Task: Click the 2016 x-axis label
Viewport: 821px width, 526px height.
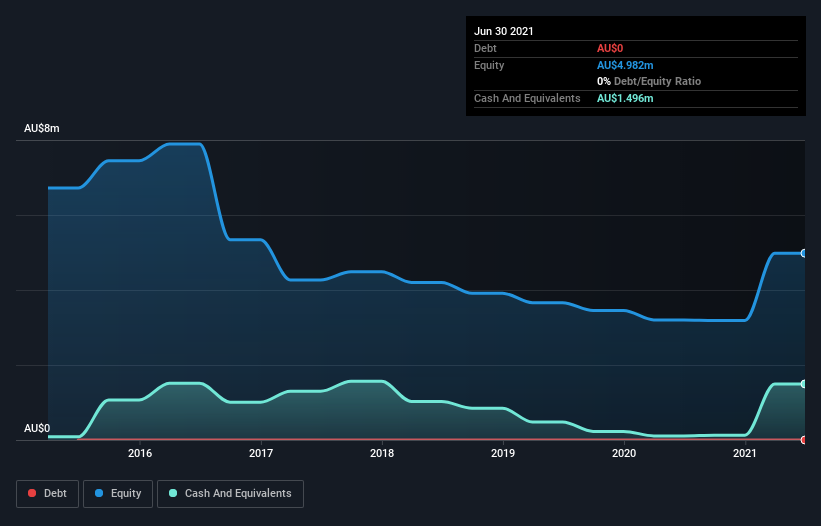Action: 140,453
